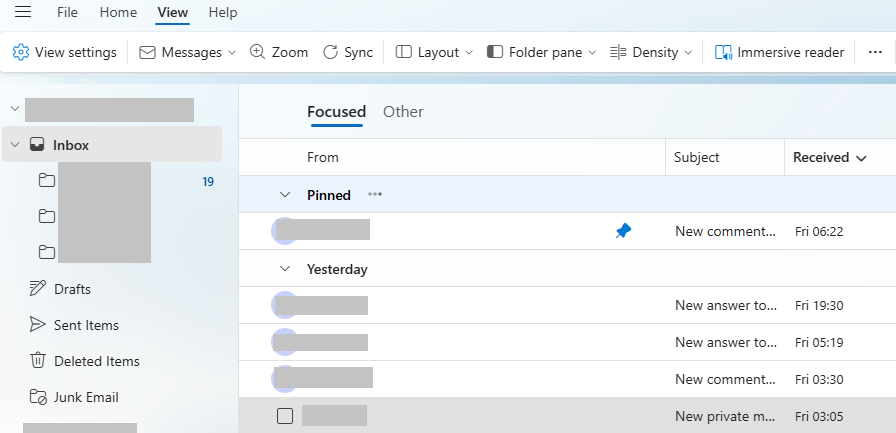Click the Density icon
The height and width of the screenshot is (433, 896).
point(618,53)
